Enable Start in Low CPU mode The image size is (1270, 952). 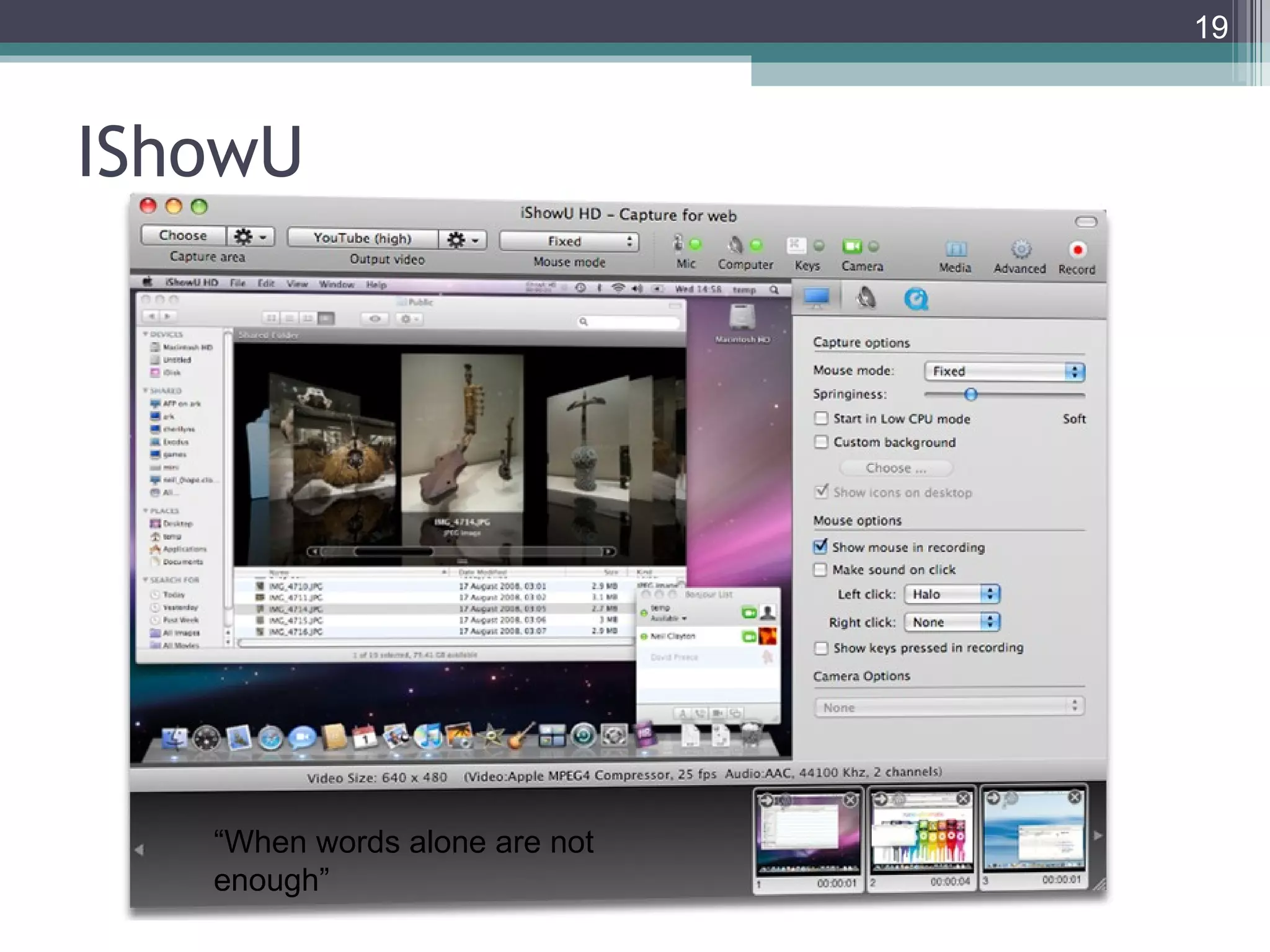click(x=821, y=418)
